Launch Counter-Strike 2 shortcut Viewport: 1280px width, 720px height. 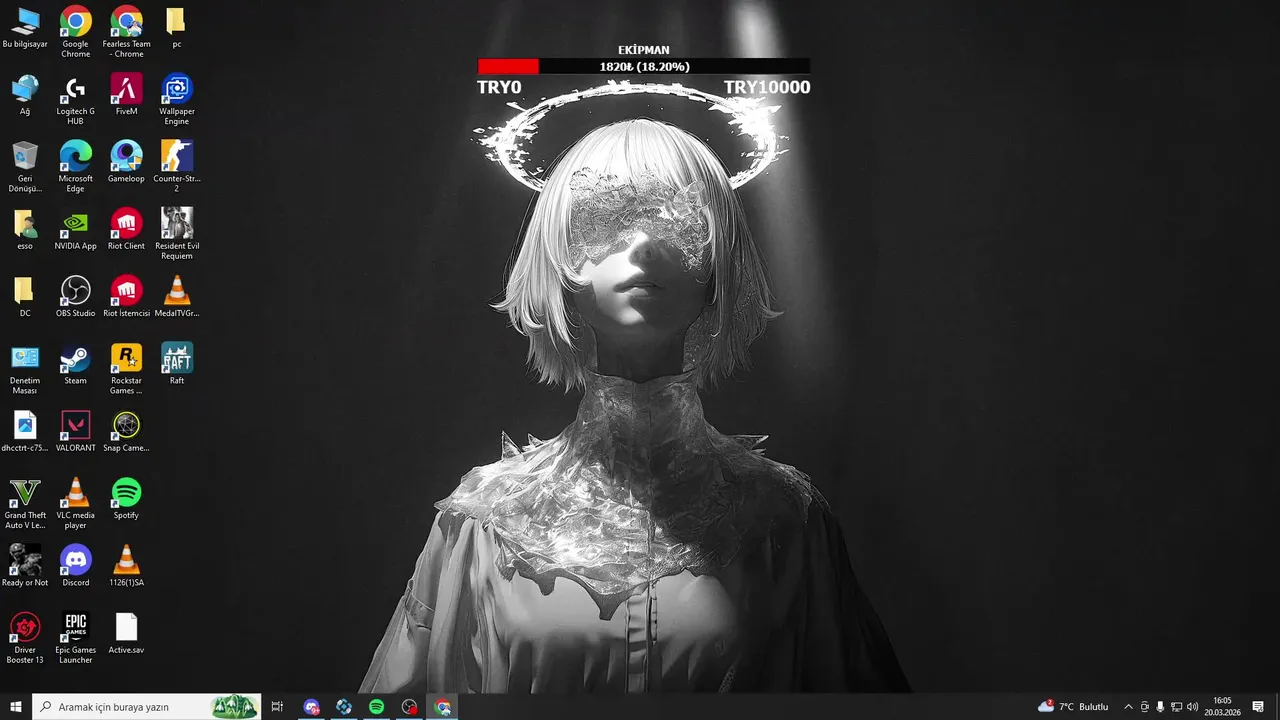[177, 167]
